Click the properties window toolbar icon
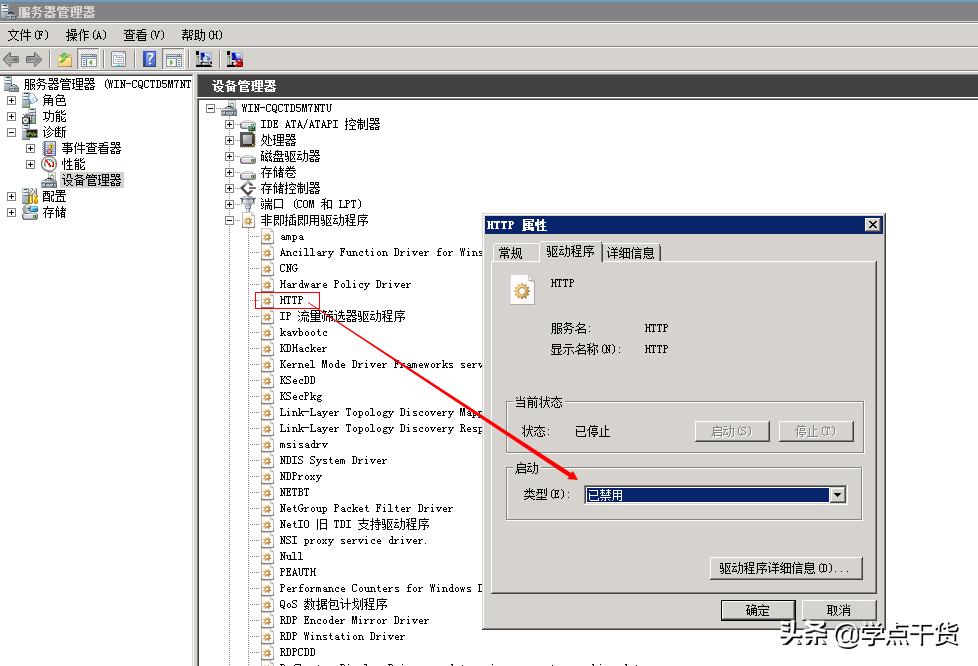The height and width of the screenshot is (666, 978). coord(120,59)
